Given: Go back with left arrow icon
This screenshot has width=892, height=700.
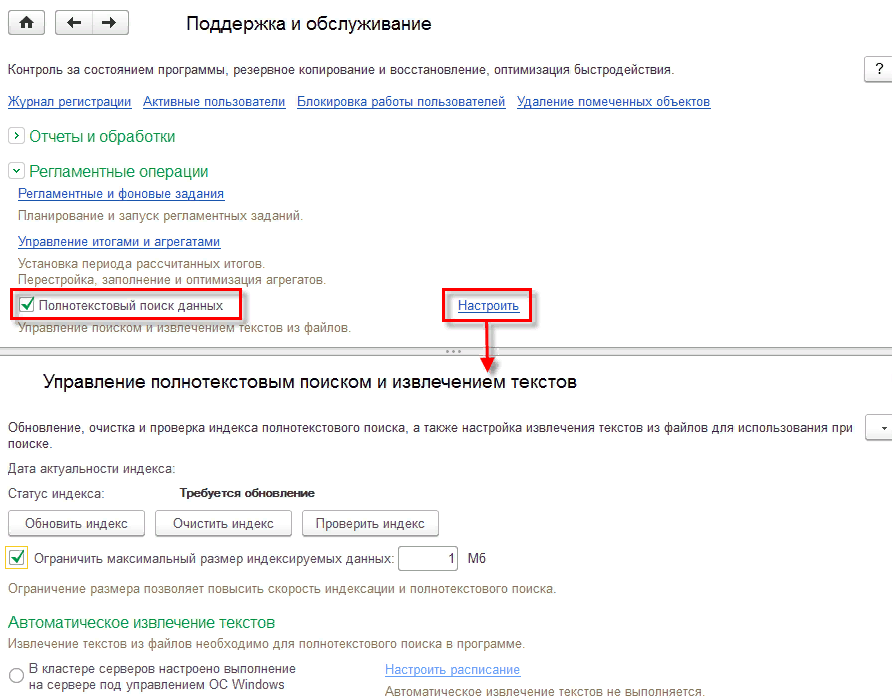Looking at the screenshot, I should [x=73, y=24].
